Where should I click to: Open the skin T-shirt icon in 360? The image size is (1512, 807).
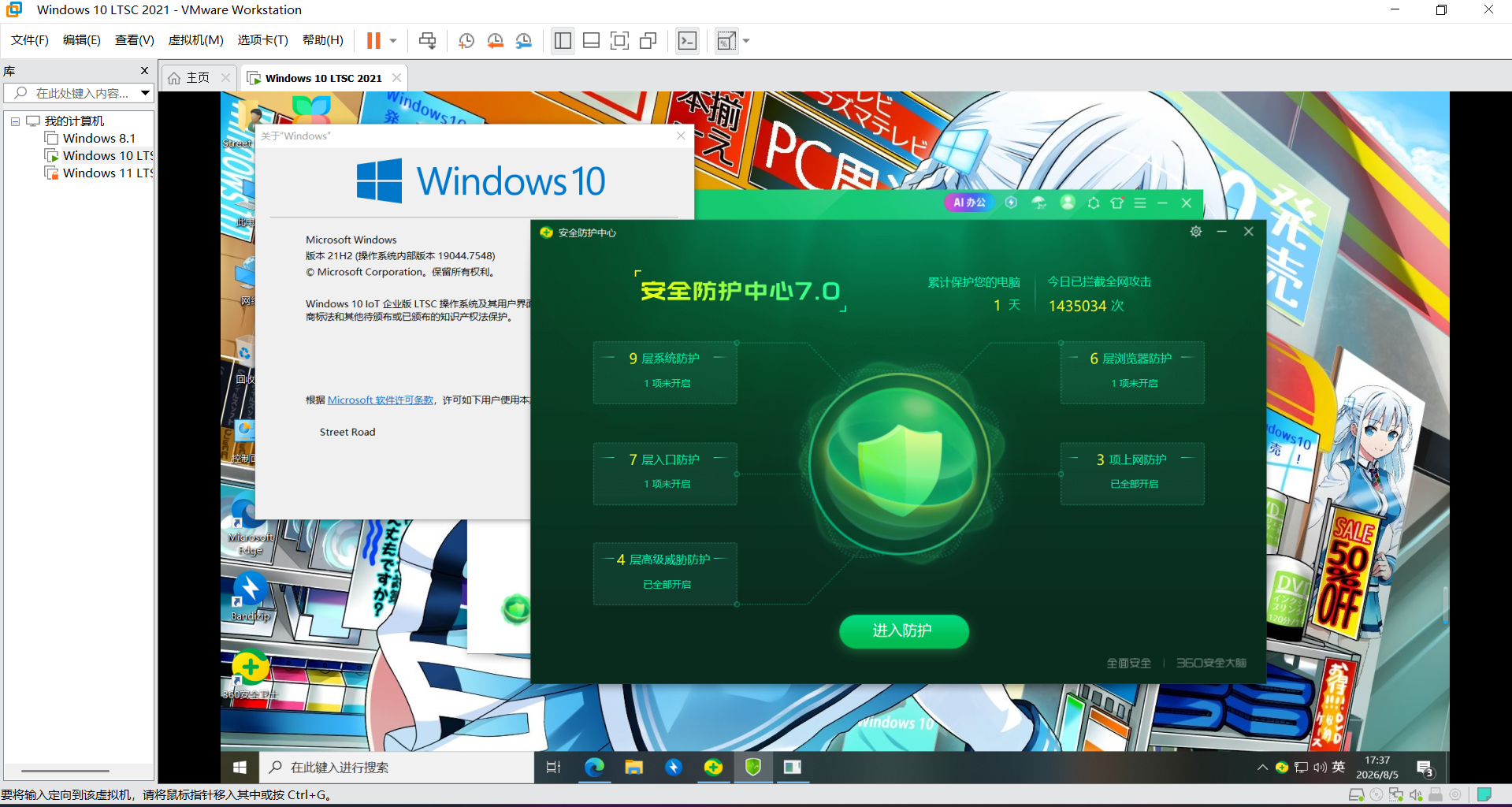click(1117, 203)
